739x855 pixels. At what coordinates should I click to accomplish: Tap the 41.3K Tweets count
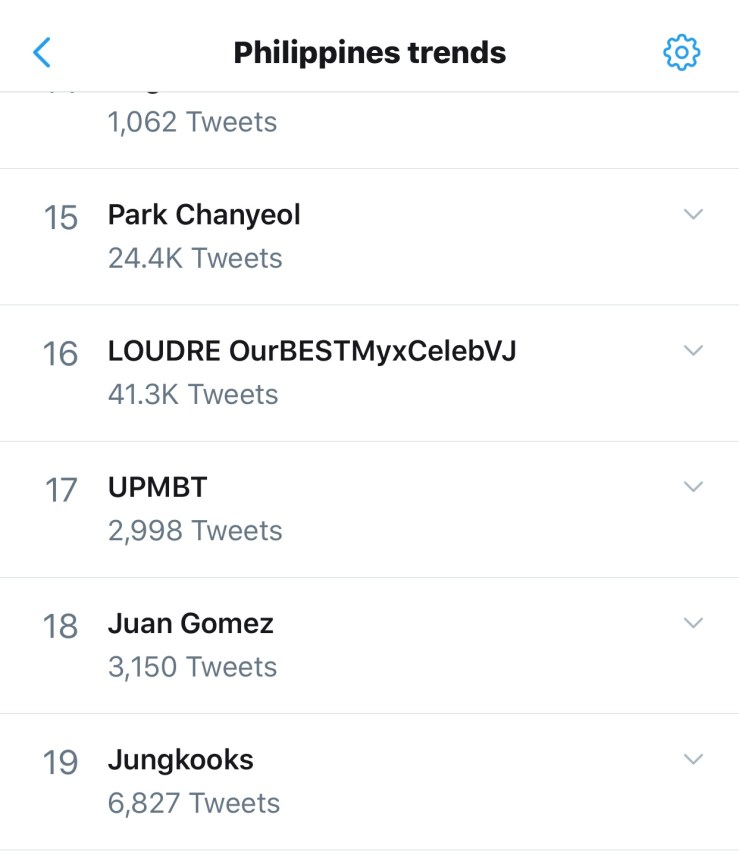pos(193,394)
